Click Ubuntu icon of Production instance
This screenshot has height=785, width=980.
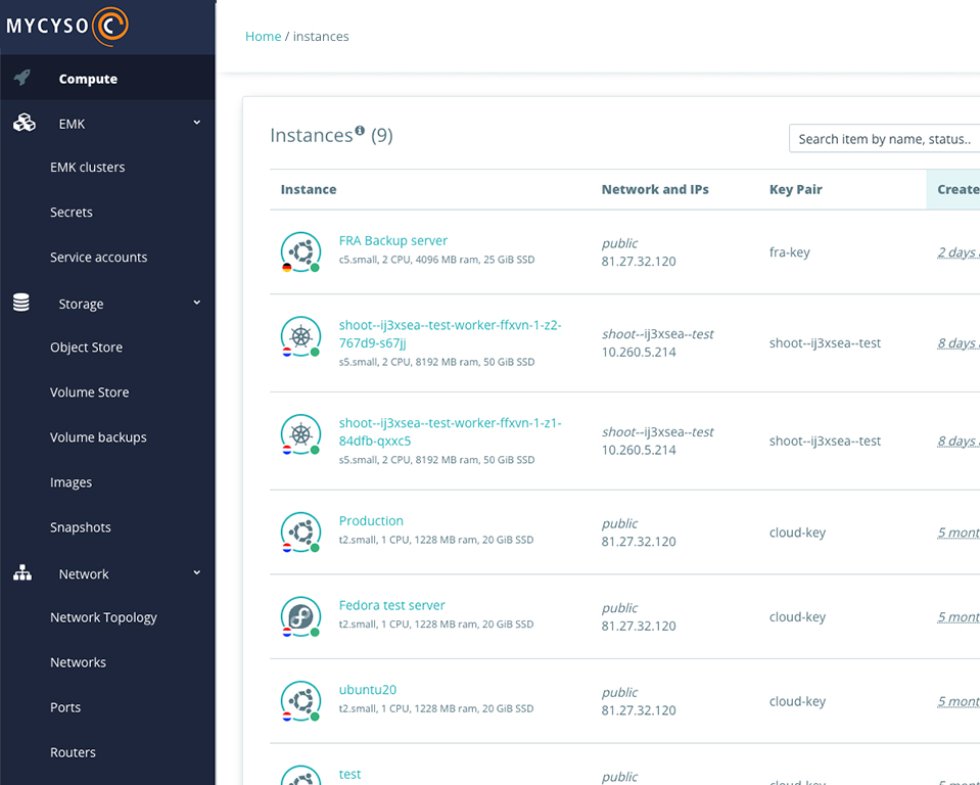click(301, 532)
